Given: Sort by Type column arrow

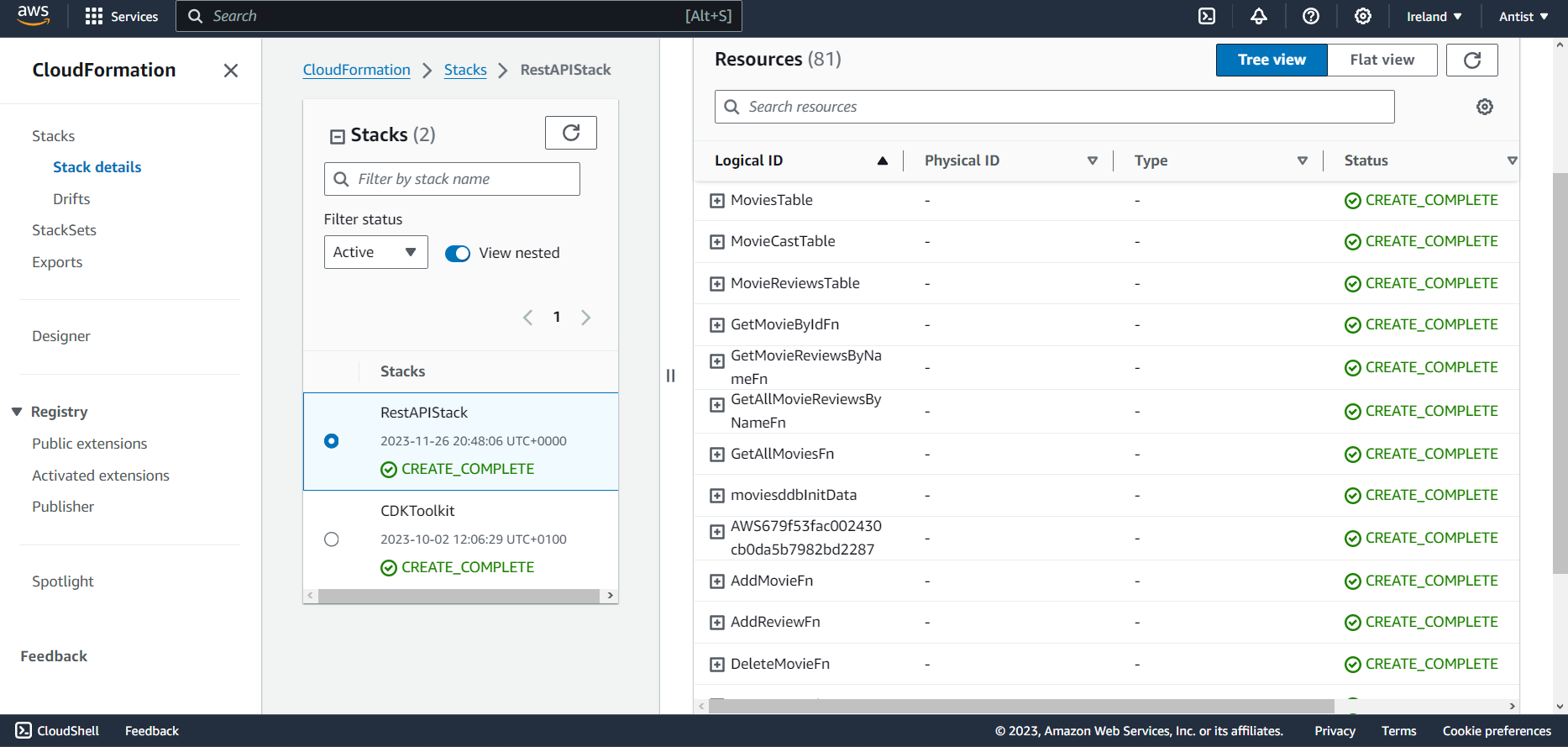Looking at the screenshot, I should pyautogui.click(x=1303, y=160).
